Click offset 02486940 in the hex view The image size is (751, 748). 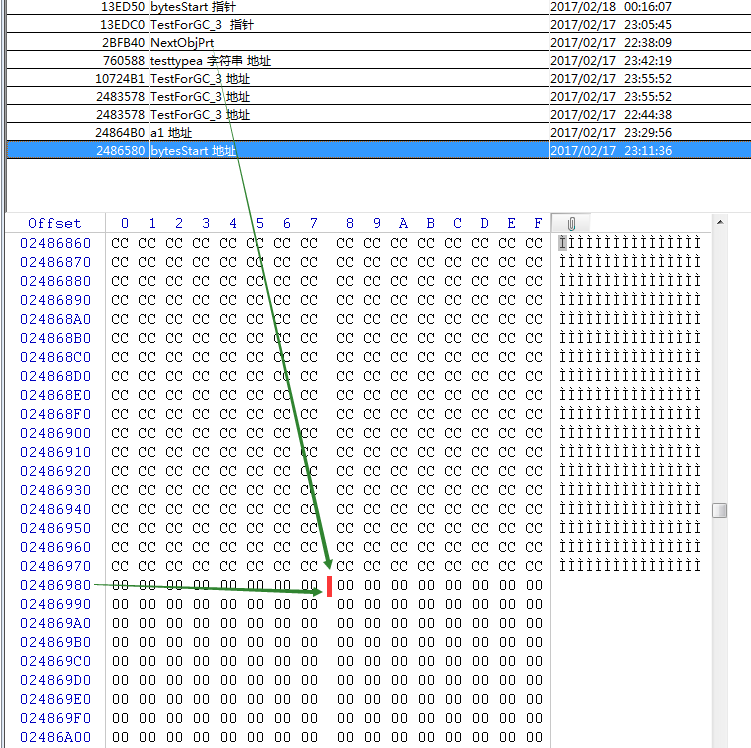tap(56, 510)
